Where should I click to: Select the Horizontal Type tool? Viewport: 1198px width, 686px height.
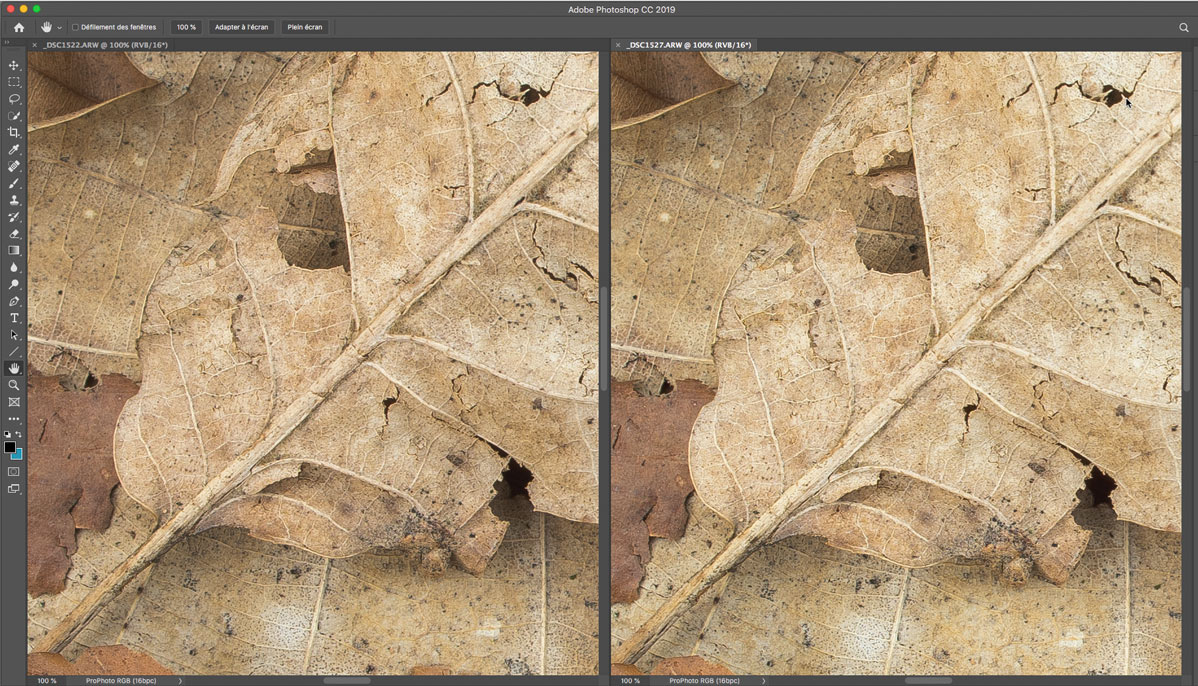[14, 318]
